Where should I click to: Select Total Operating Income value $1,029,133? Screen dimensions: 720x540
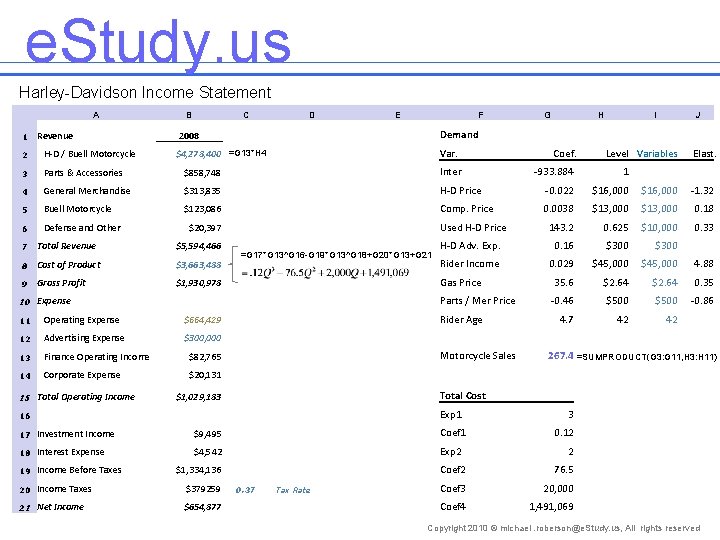click(198, 397)
